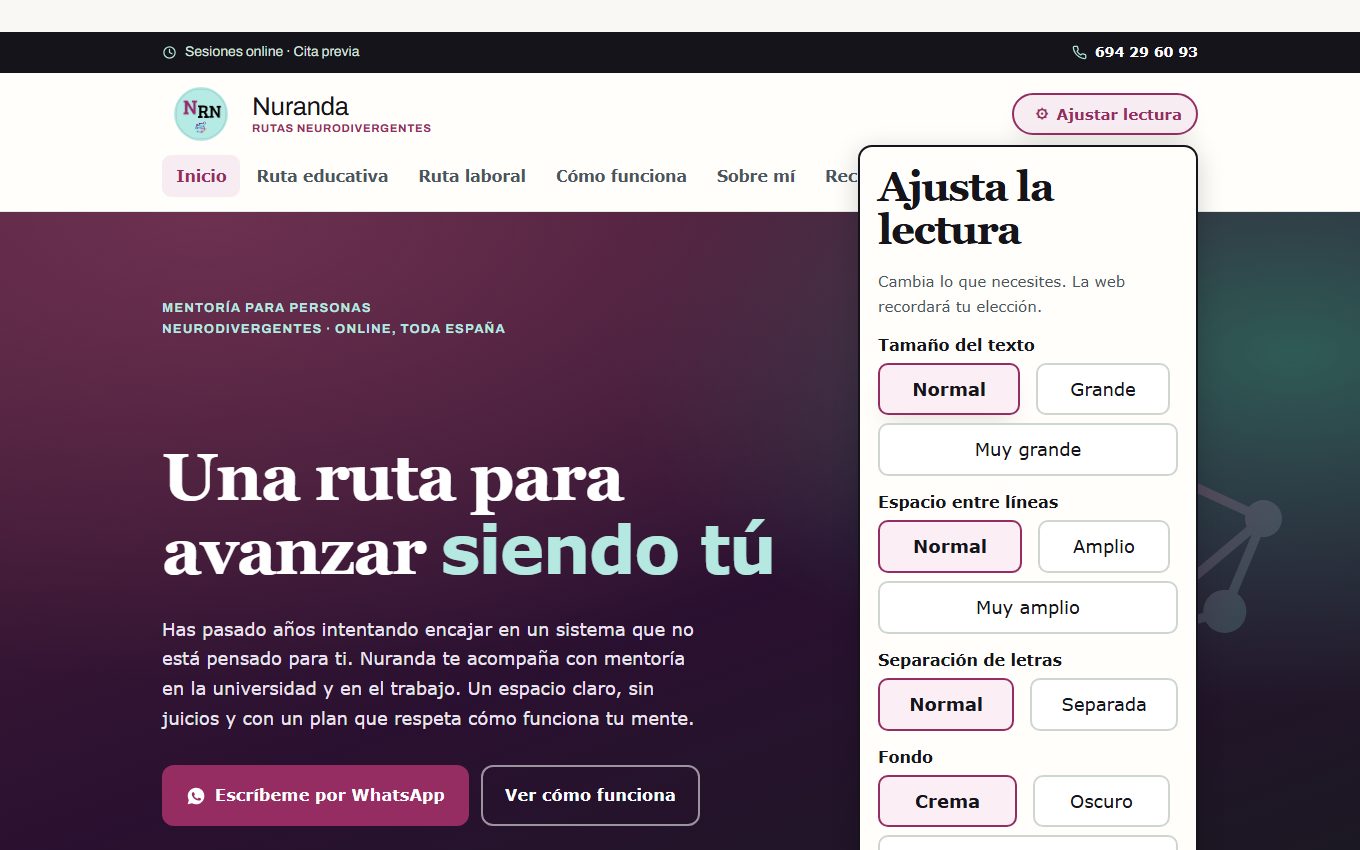
Task: Choose Muy grande text size
Action: coord(1028,450)
